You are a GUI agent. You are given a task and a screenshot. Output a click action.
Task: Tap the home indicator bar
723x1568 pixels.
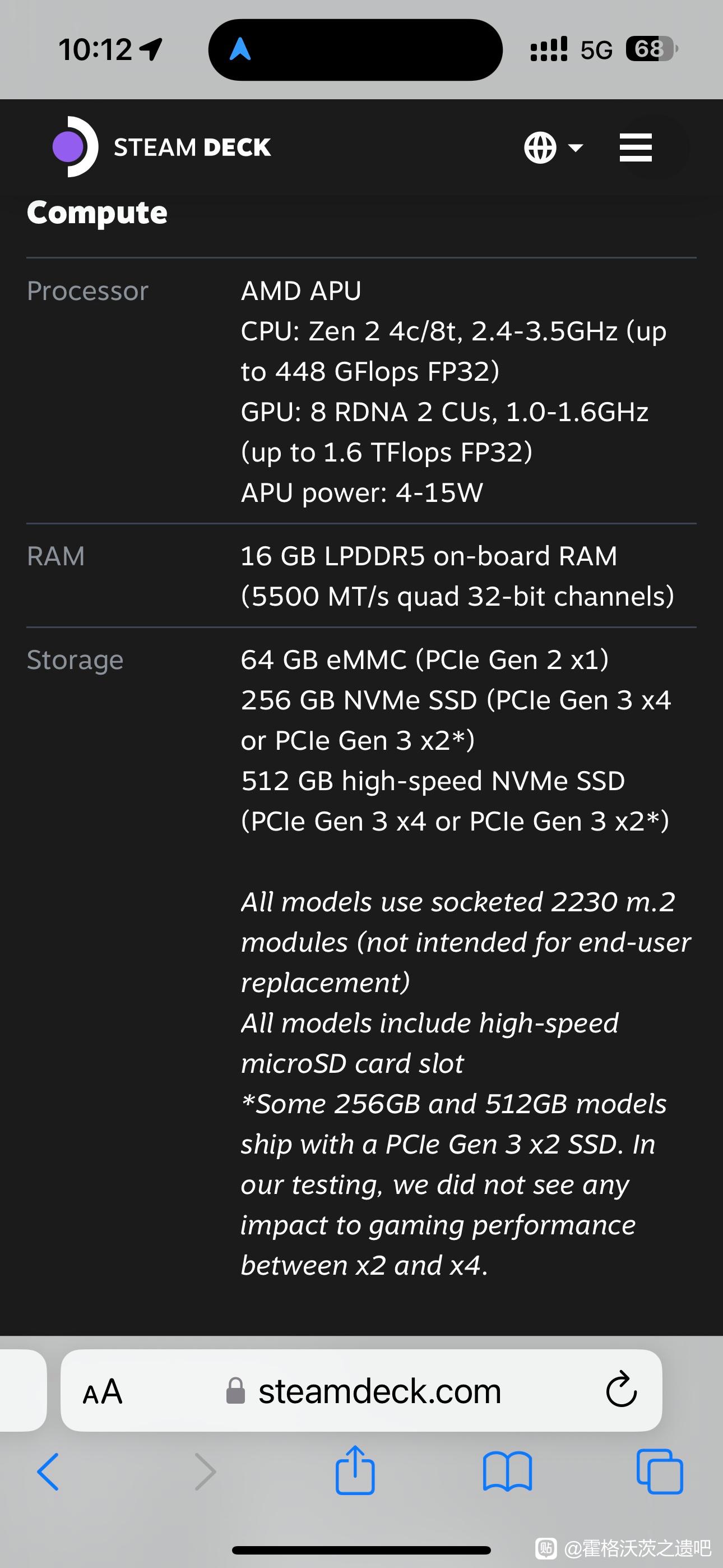(x=361, y=1549)
